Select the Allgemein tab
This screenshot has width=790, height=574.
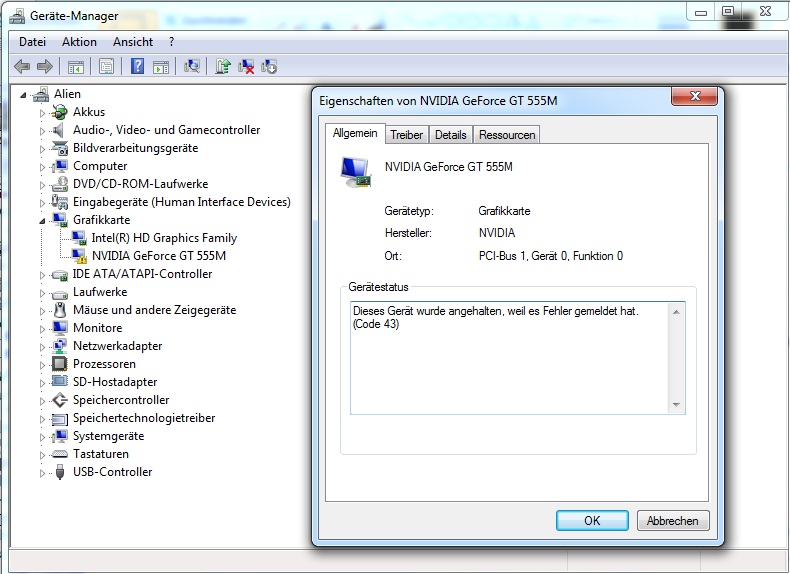pos(355,134)
